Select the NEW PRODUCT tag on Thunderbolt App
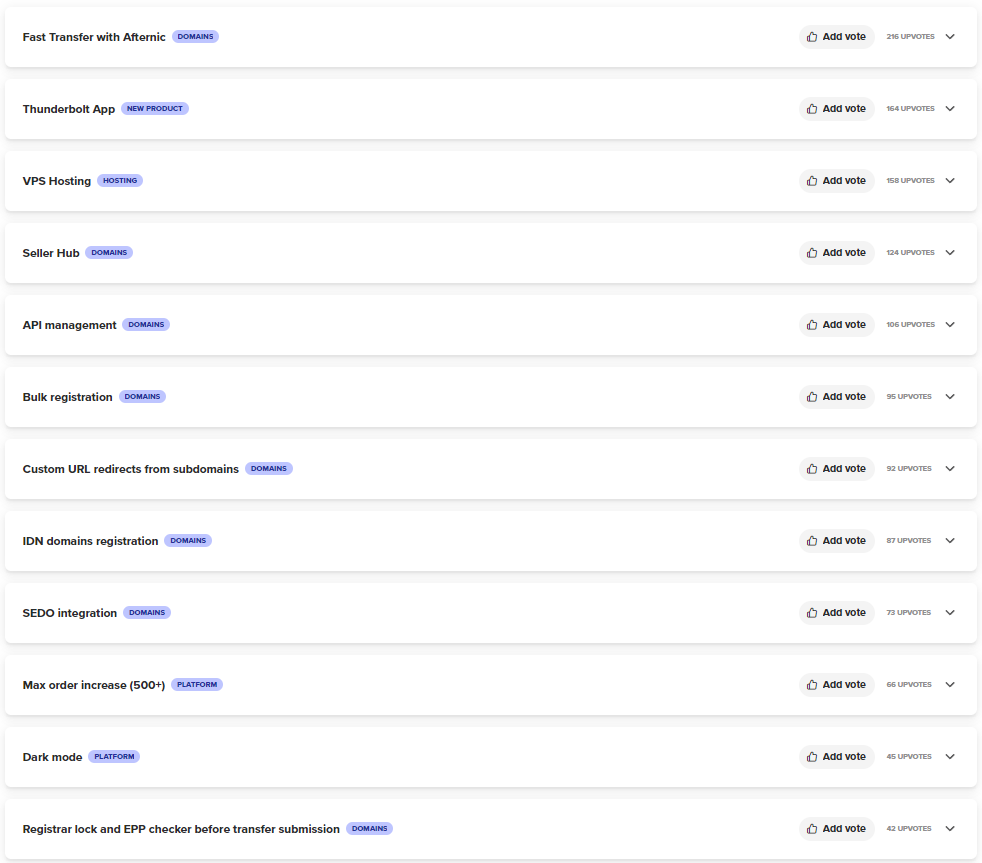982x863 pixels. pyautogui.click(x=155, y=108)
